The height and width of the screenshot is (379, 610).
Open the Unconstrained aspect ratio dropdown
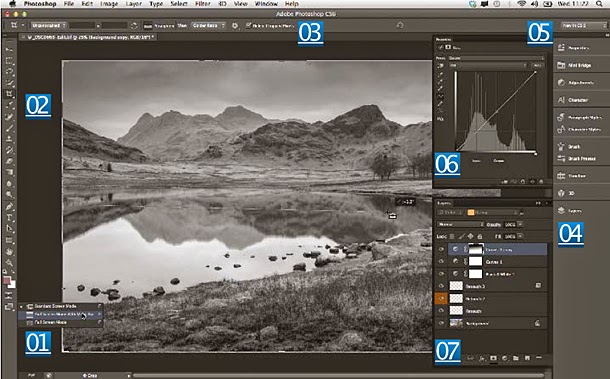click(x=48, y=26)
